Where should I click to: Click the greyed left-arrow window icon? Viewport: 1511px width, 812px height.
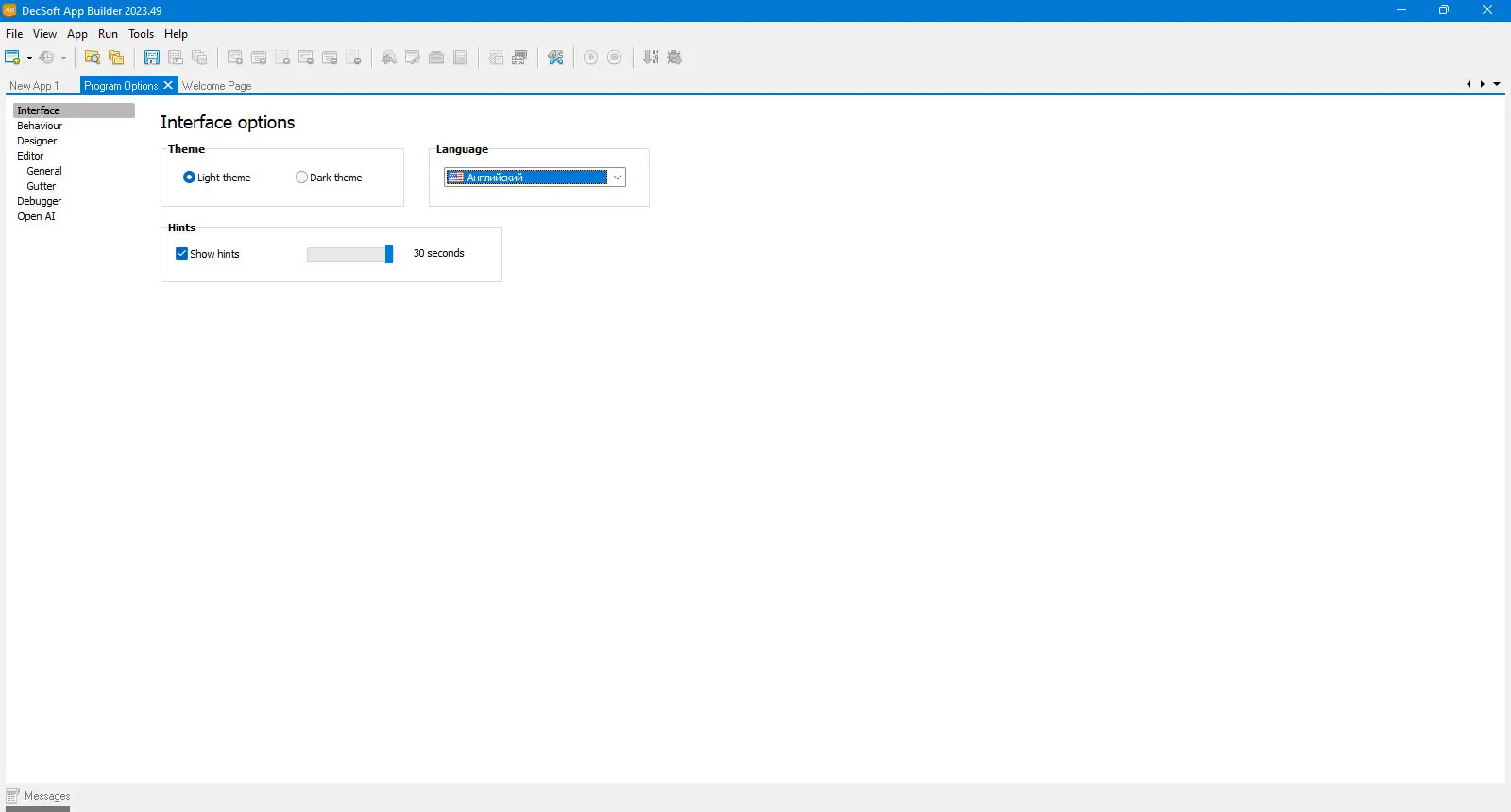coord(496,58)
